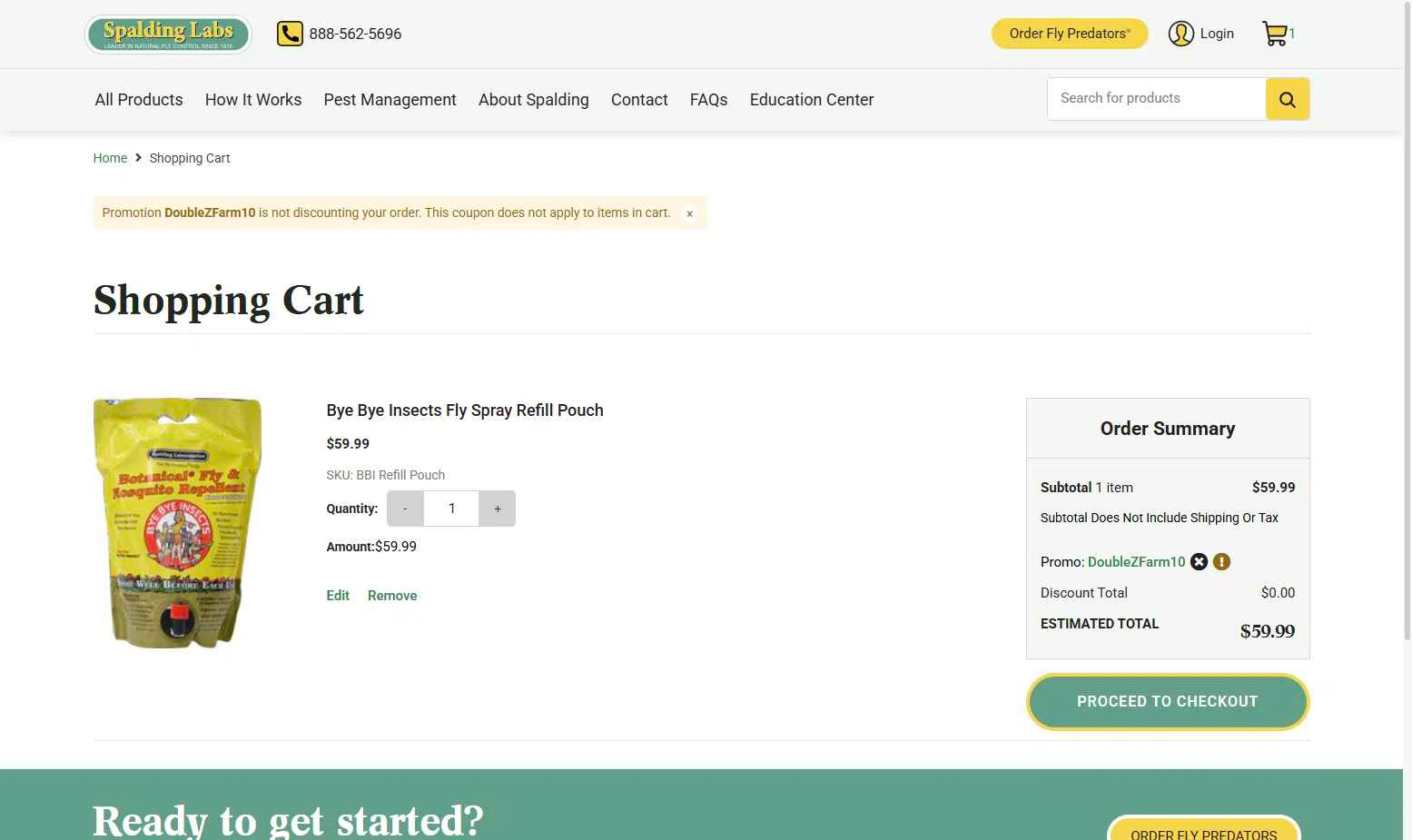Click the promo warning exclamation icon
Viewport: 1412px width, 840px height.
tap(1222, 562)
